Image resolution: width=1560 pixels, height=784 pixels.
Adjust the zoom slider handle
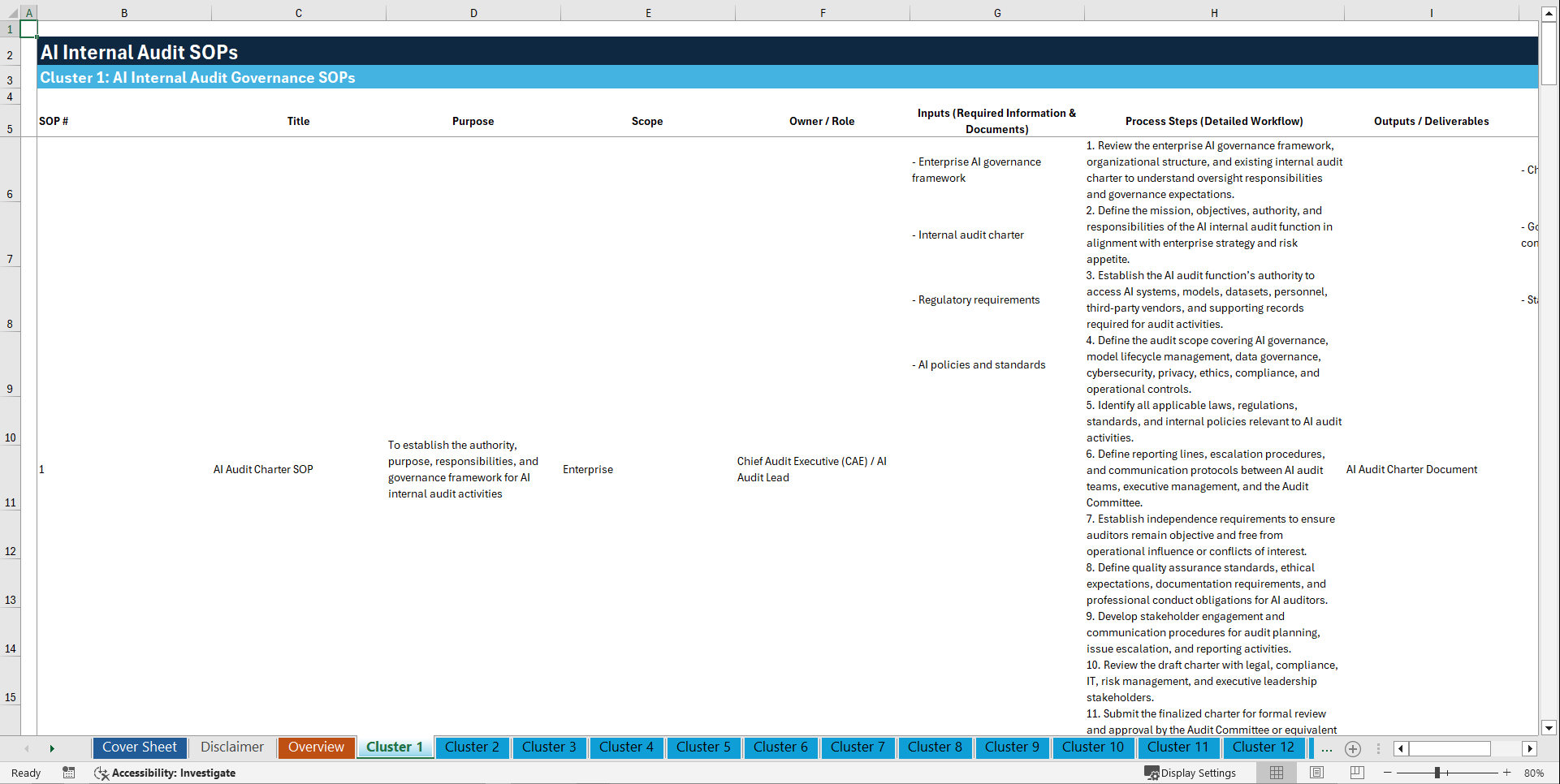pos(1437,773)
